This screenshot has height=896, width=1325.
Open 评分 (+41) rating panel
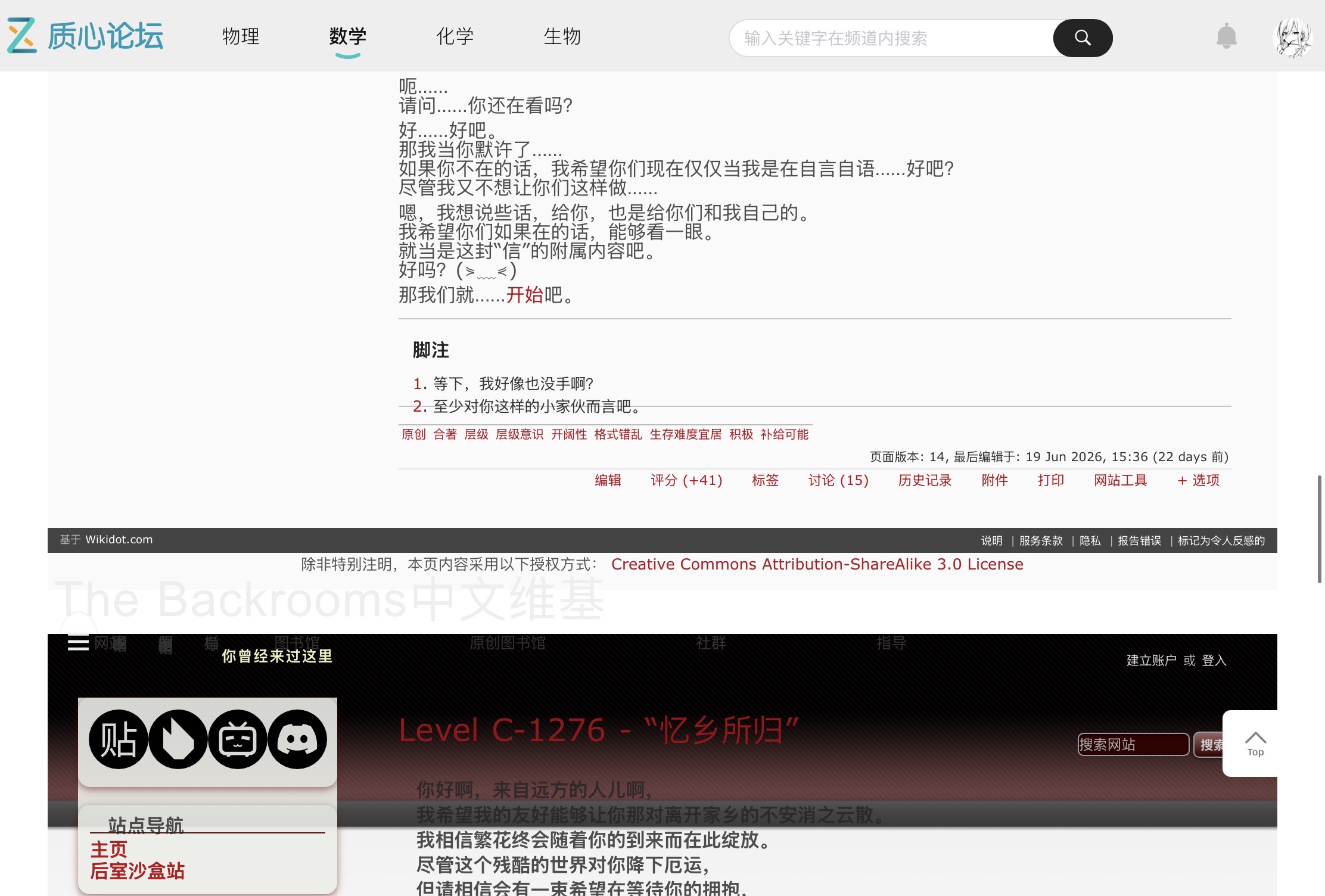[x=686, y=480]
